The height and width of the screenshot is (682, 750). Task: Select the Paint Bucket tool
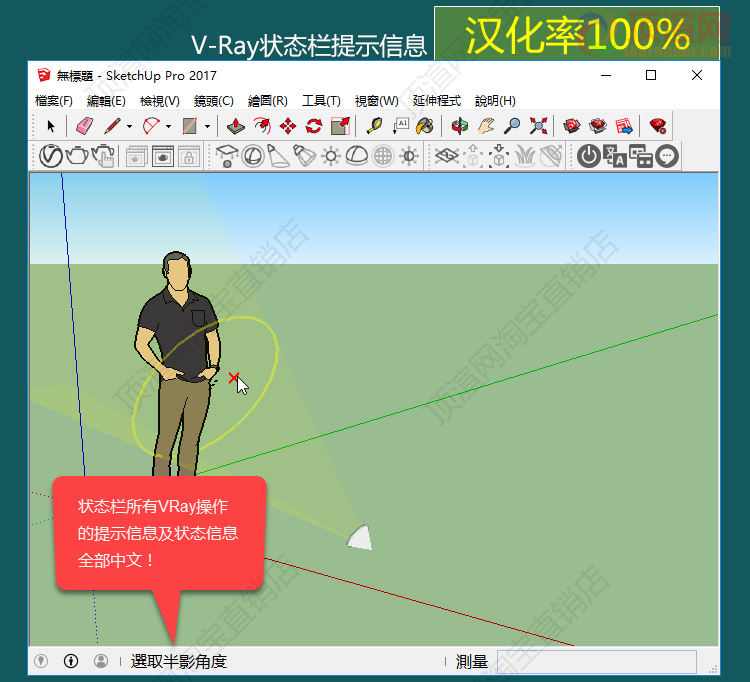425,126
